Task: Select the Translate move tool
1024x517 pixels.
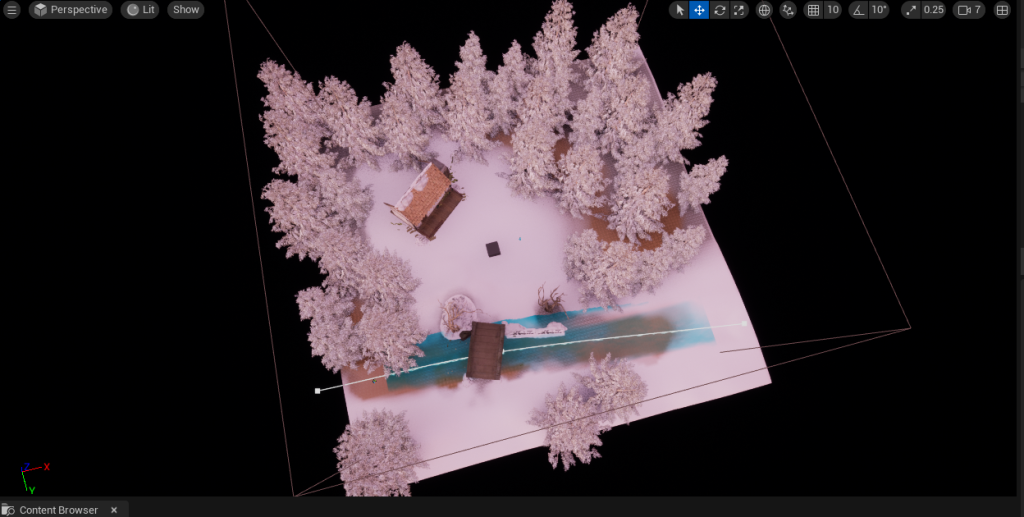Action: [x=699, y=10]
